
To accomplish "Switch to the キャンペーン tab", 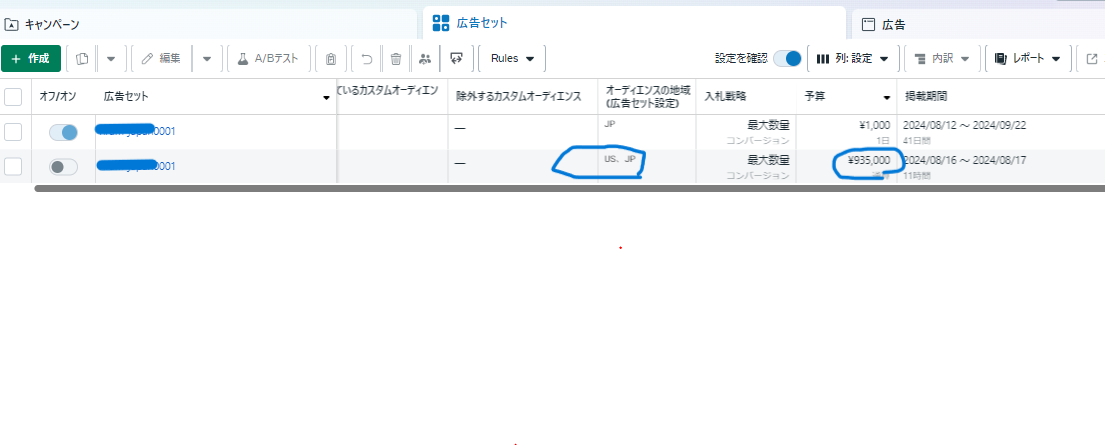I will point(209,25).
